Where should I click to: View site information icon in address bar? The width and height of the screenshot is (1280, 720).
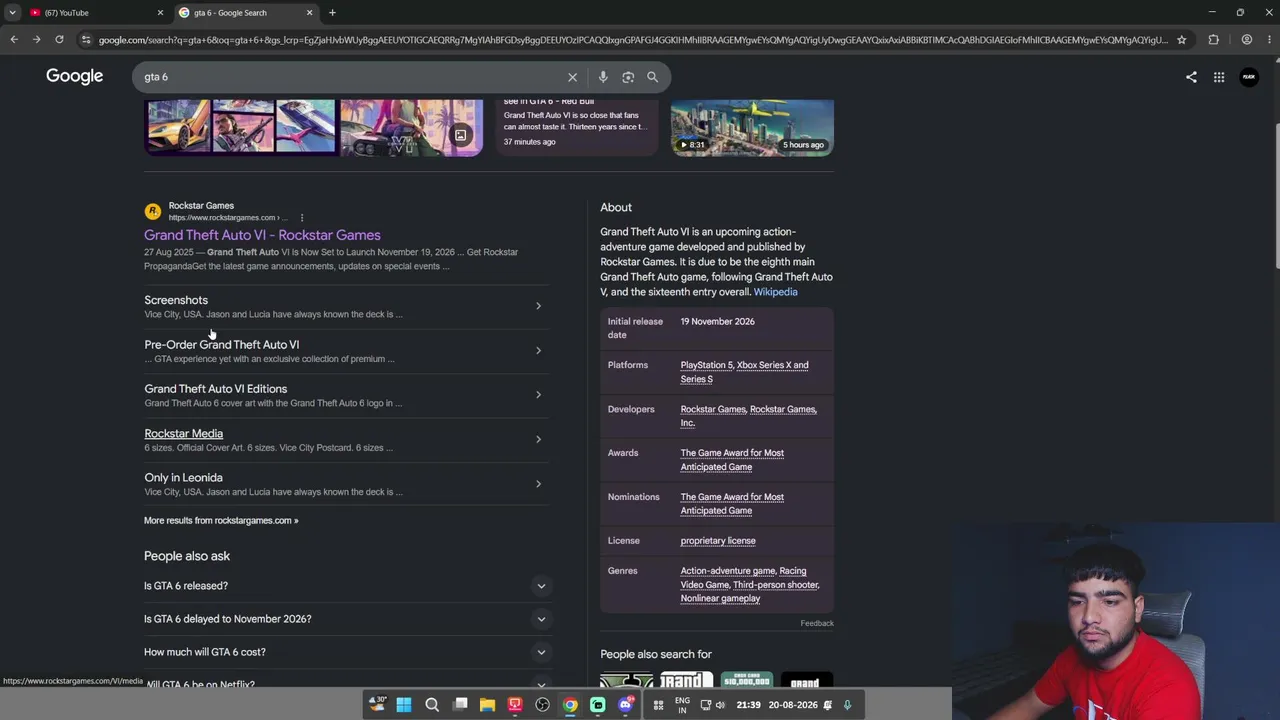pyautogui.click(x=86, y=40)
